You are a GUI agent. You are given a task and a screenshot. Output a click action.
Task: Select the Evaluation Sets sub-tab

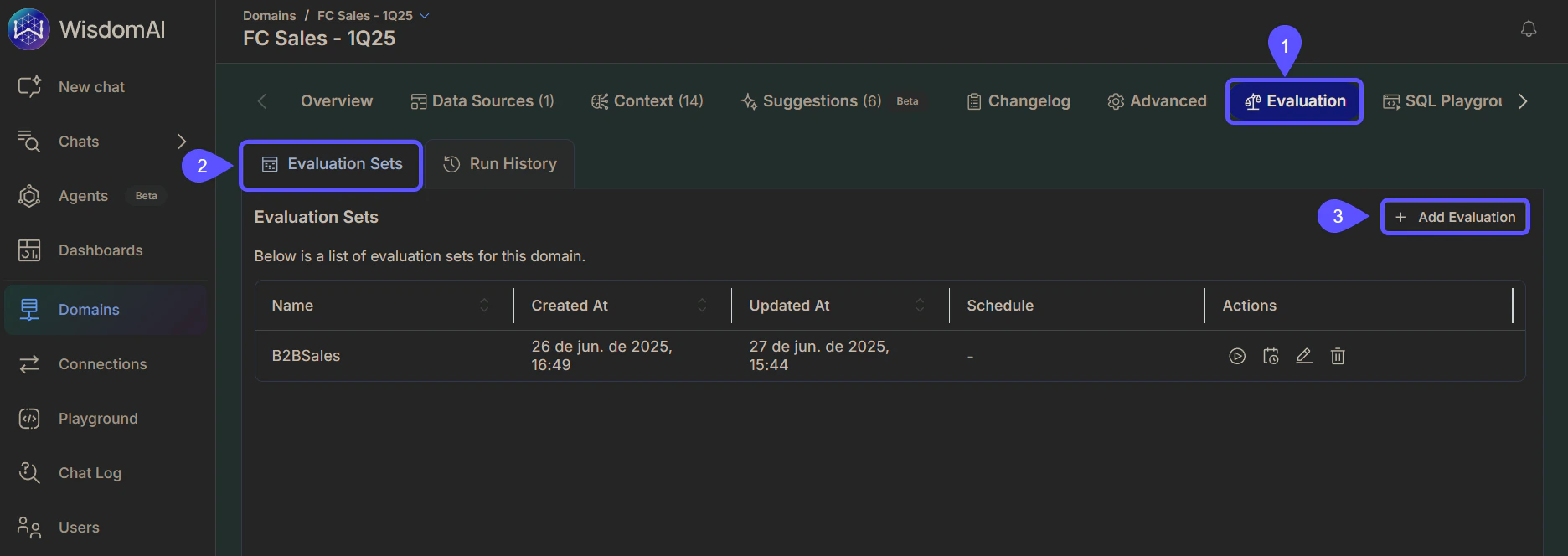point(332,165)
